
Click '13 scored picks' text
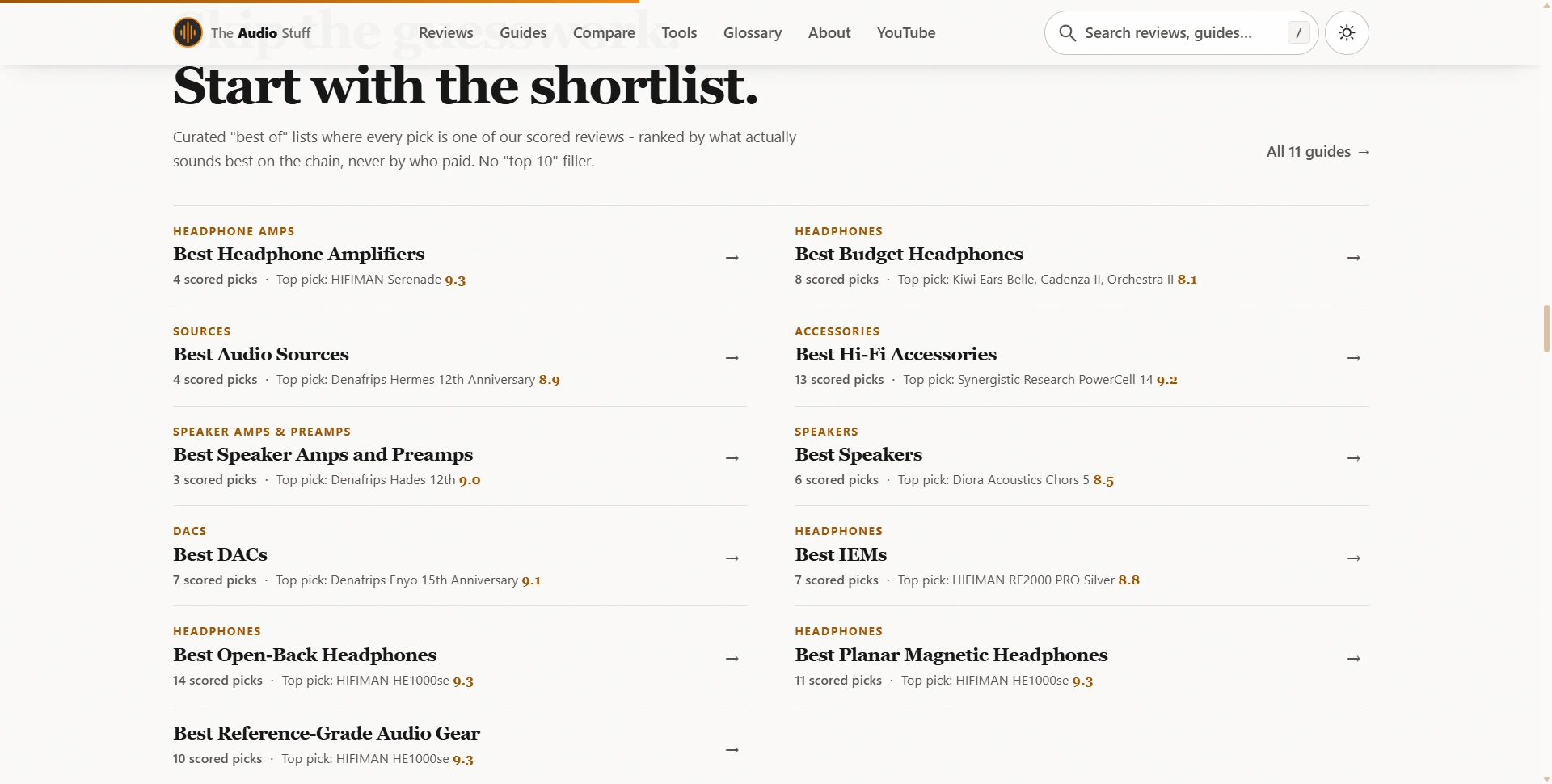839,379
